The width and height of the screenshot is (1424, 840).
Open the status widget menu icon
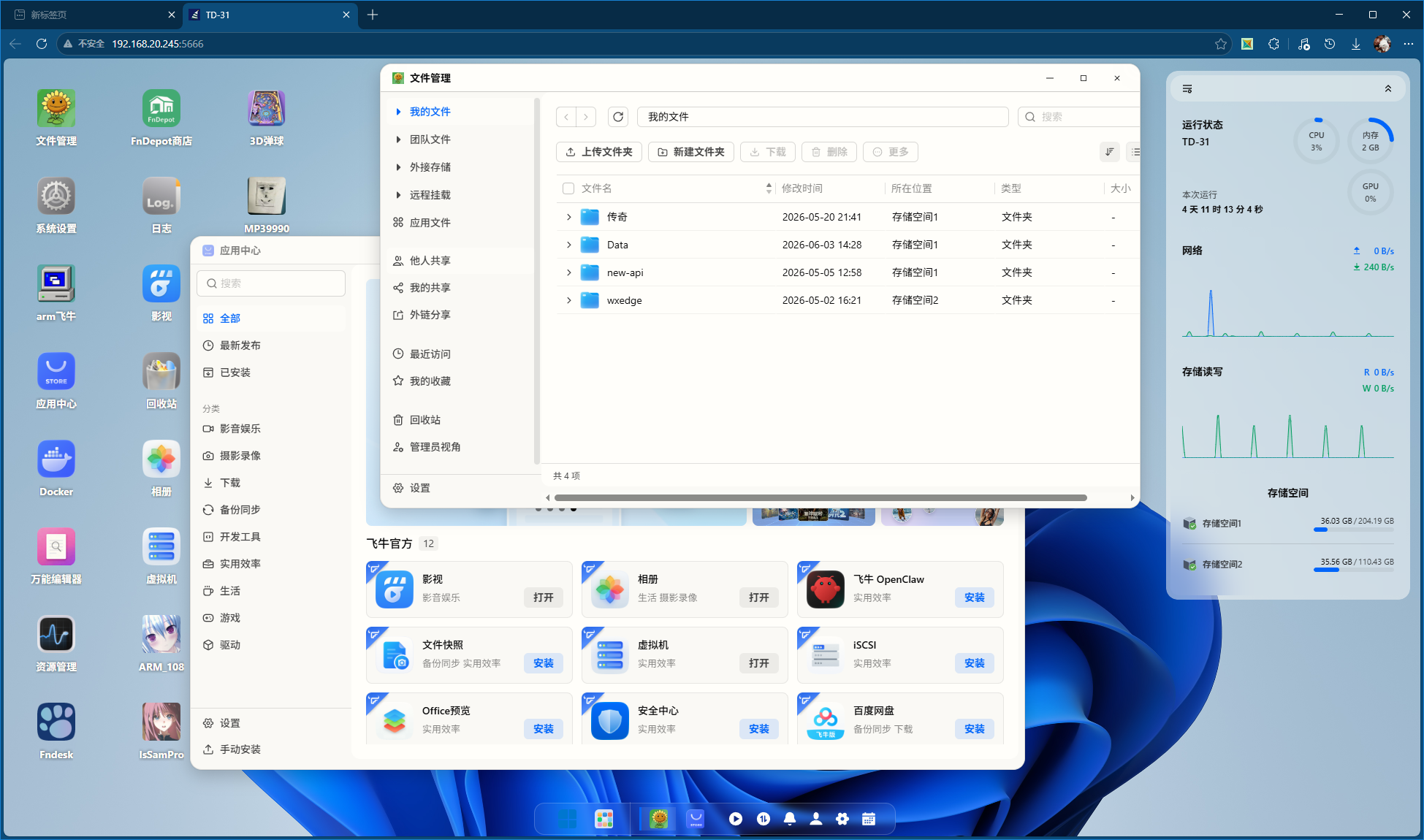point(1187,89)
